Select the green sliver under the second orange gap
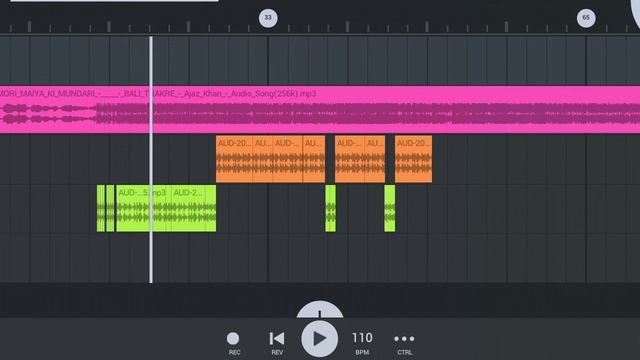 (389, 209)
